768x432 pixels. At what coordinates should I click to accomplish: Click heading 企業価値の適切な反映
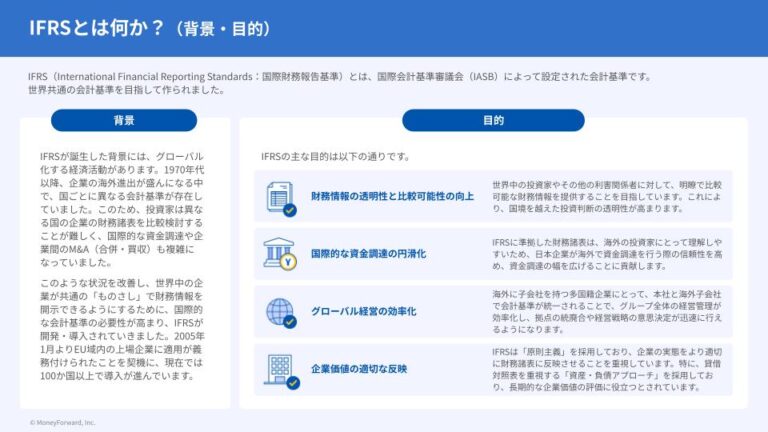[359, 369]
